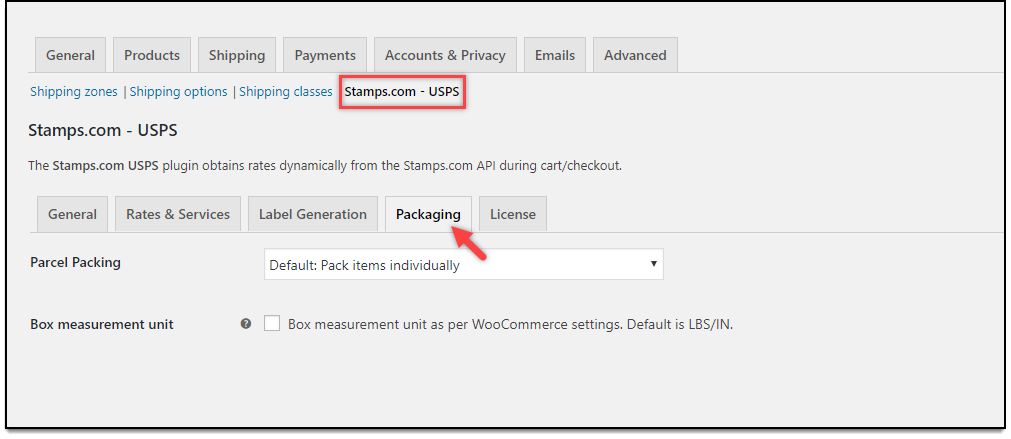Open the Payments tab

tap(325, 55)
